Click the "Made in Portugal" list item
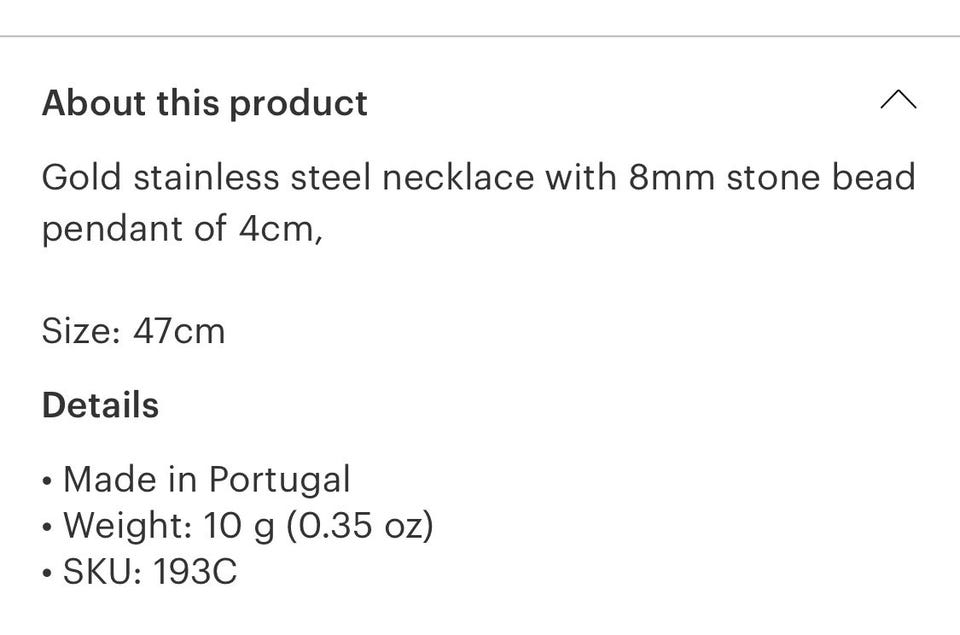This screenshot has height=635, width=960. click(206, 479)
